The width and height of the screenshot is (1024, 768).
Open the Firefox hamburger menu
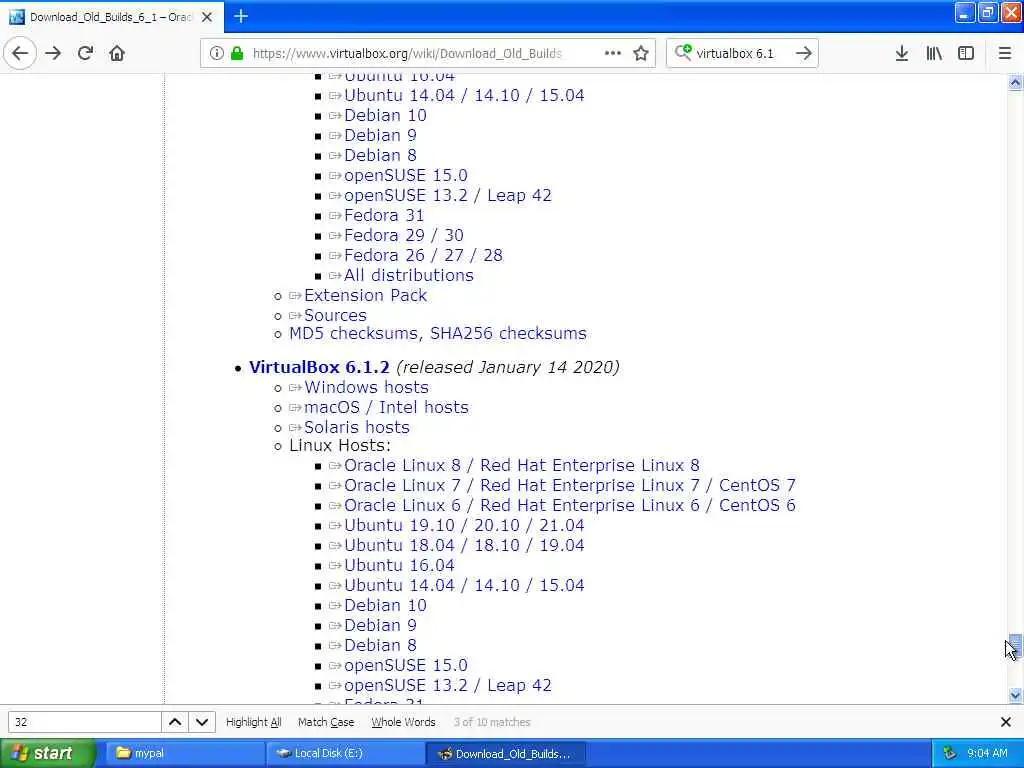[1005, 53]
